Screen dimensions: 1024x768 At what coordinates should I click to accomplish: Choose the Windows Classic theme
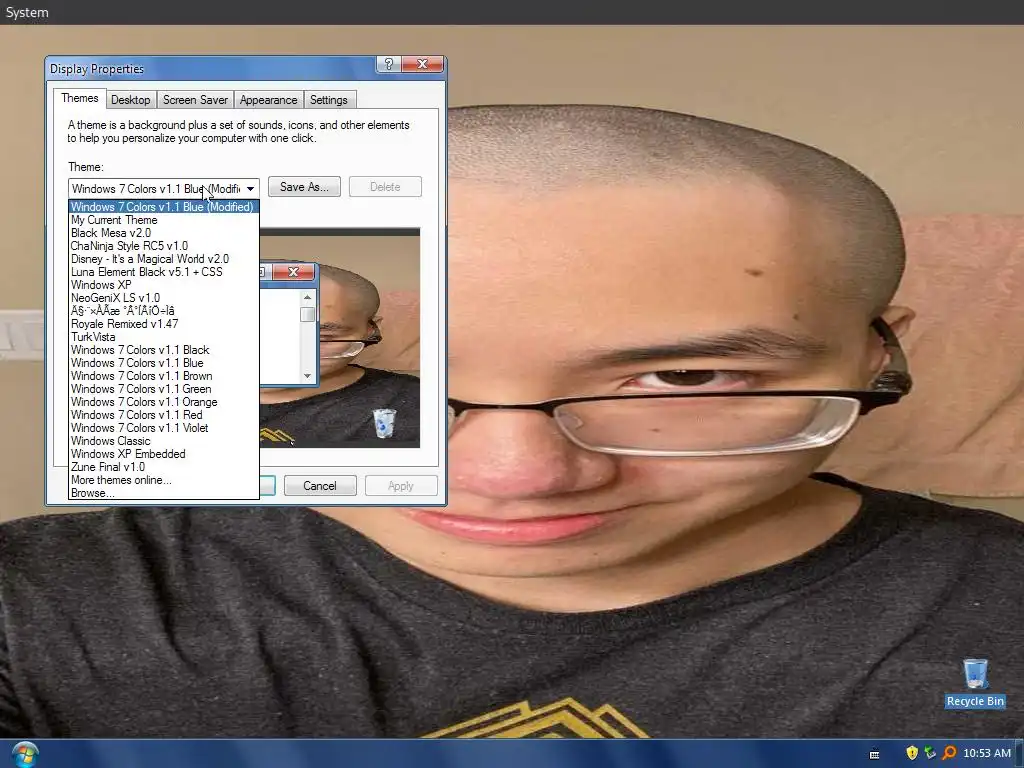tap(163, 441)
